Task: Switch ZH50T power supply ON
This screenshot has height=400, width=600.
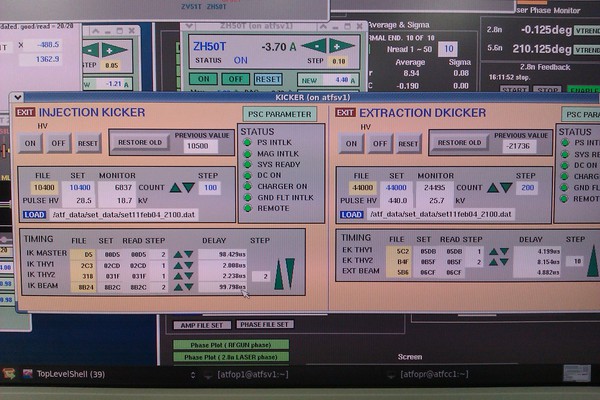Action: (x=204, y=79)
